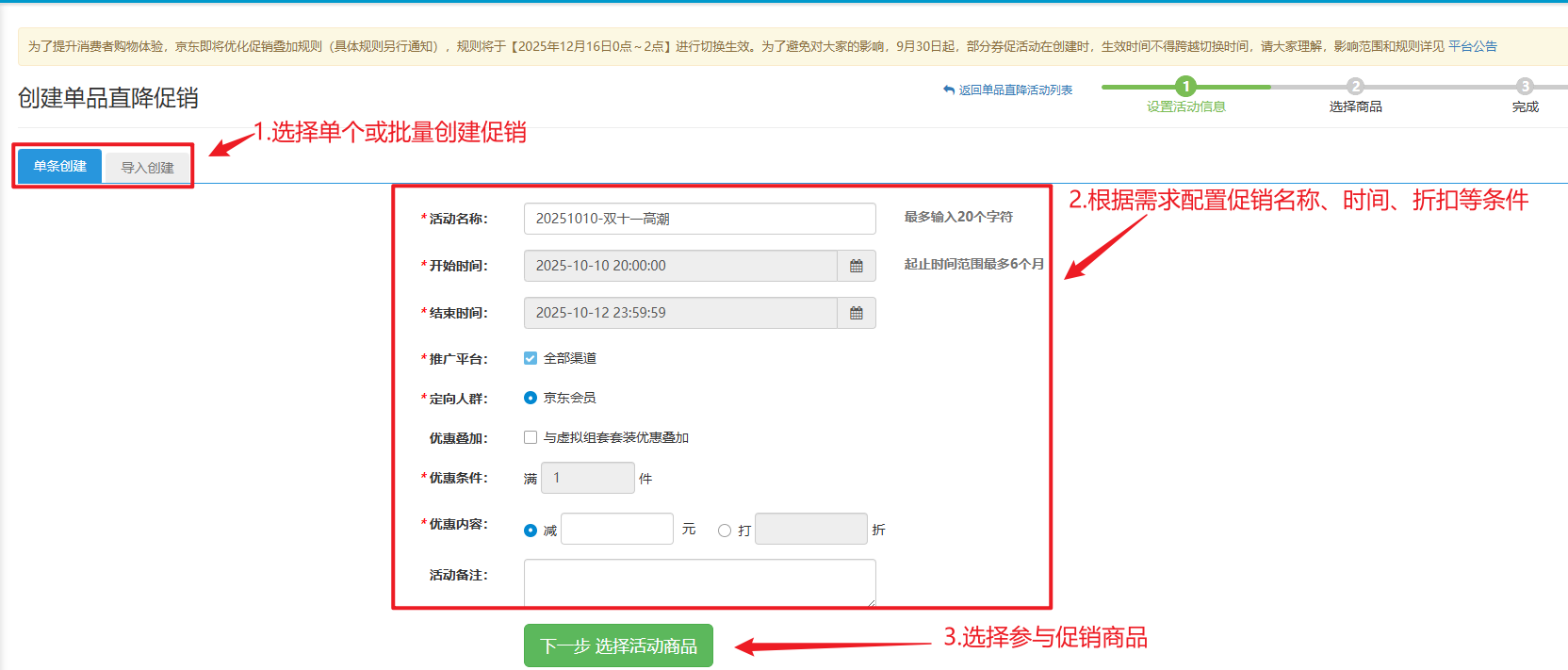Select the 减 discount radio option

[531, 531]
